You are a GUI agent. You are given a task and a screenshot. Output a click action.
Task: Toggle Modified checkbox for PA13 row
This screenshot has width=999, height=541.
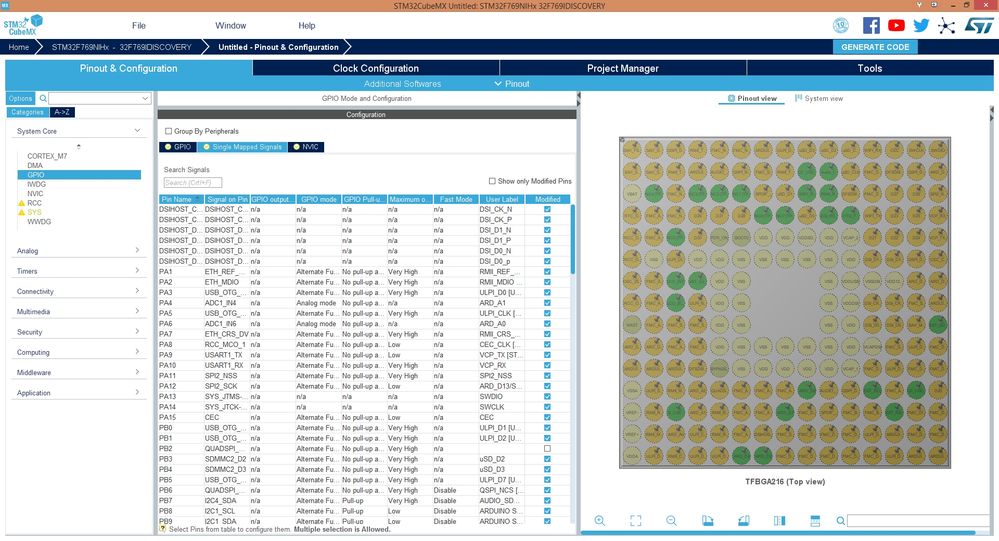tap(547, 396)
